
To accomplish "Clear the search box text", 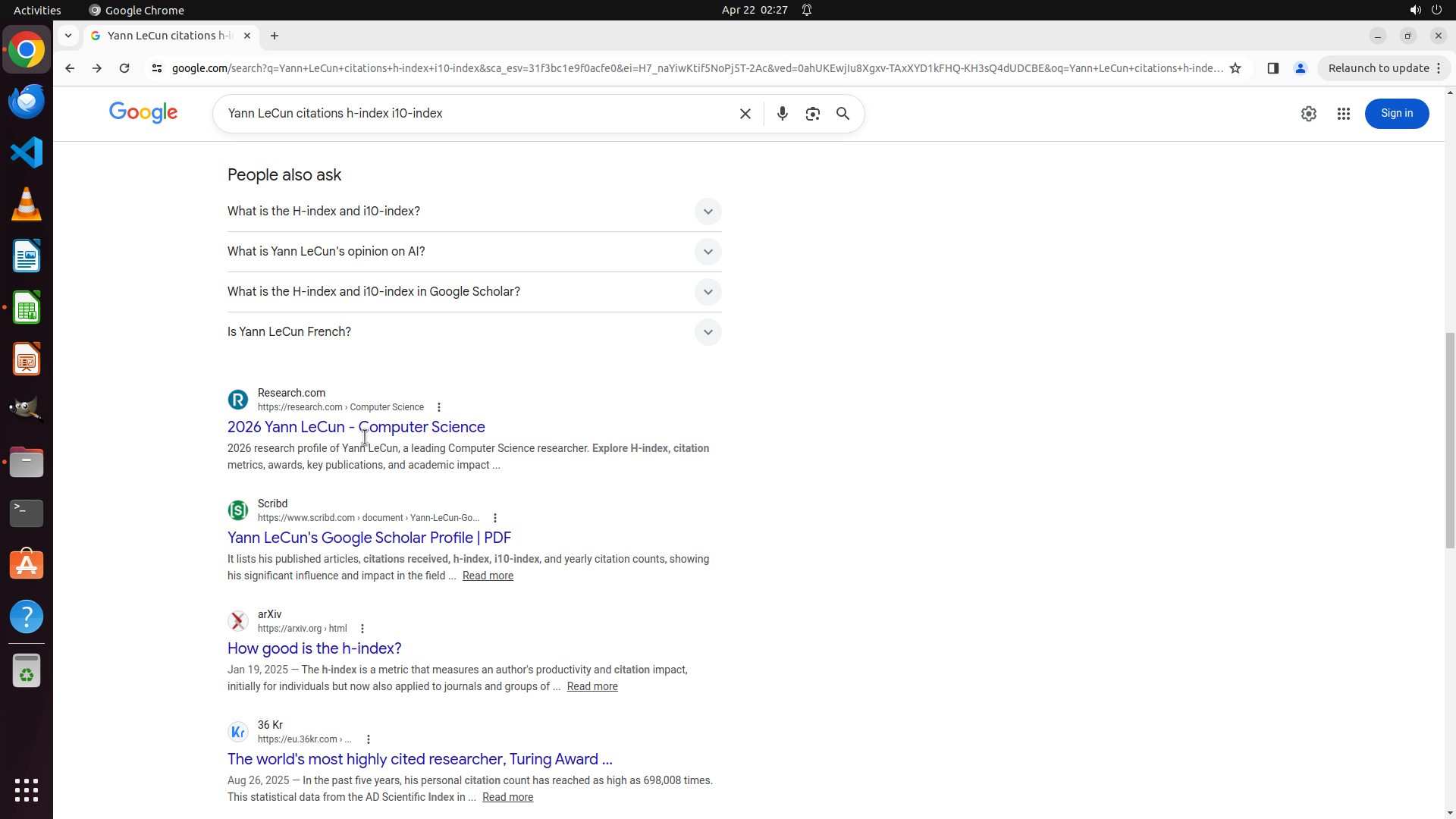I will 745,114.
